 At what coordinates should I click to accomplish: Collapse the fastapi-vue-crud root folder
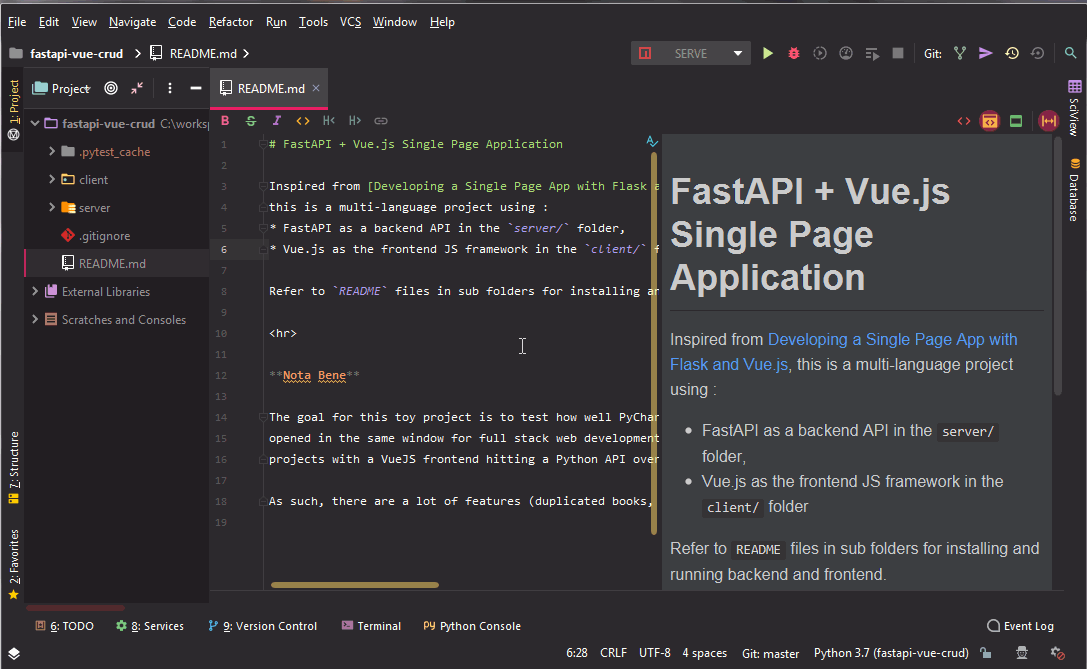pos(35,123)
